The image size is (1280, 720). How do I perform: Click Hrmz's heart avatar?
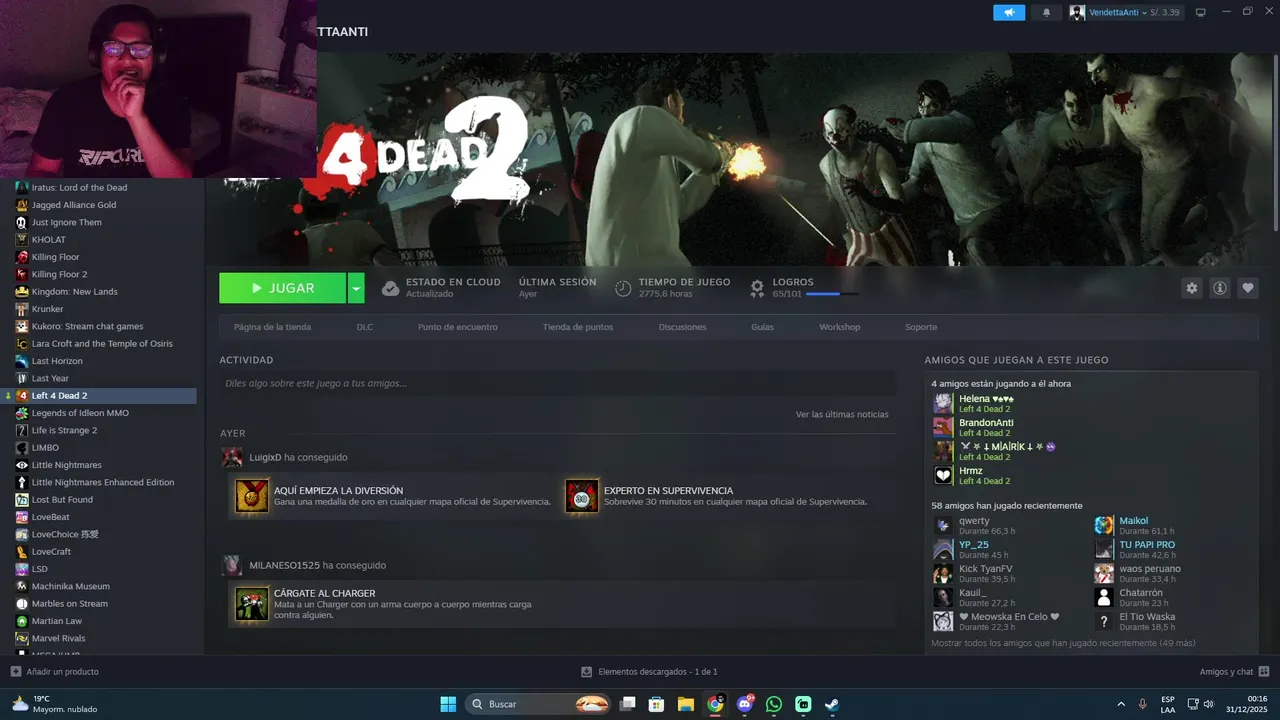[x=943, y=475]
